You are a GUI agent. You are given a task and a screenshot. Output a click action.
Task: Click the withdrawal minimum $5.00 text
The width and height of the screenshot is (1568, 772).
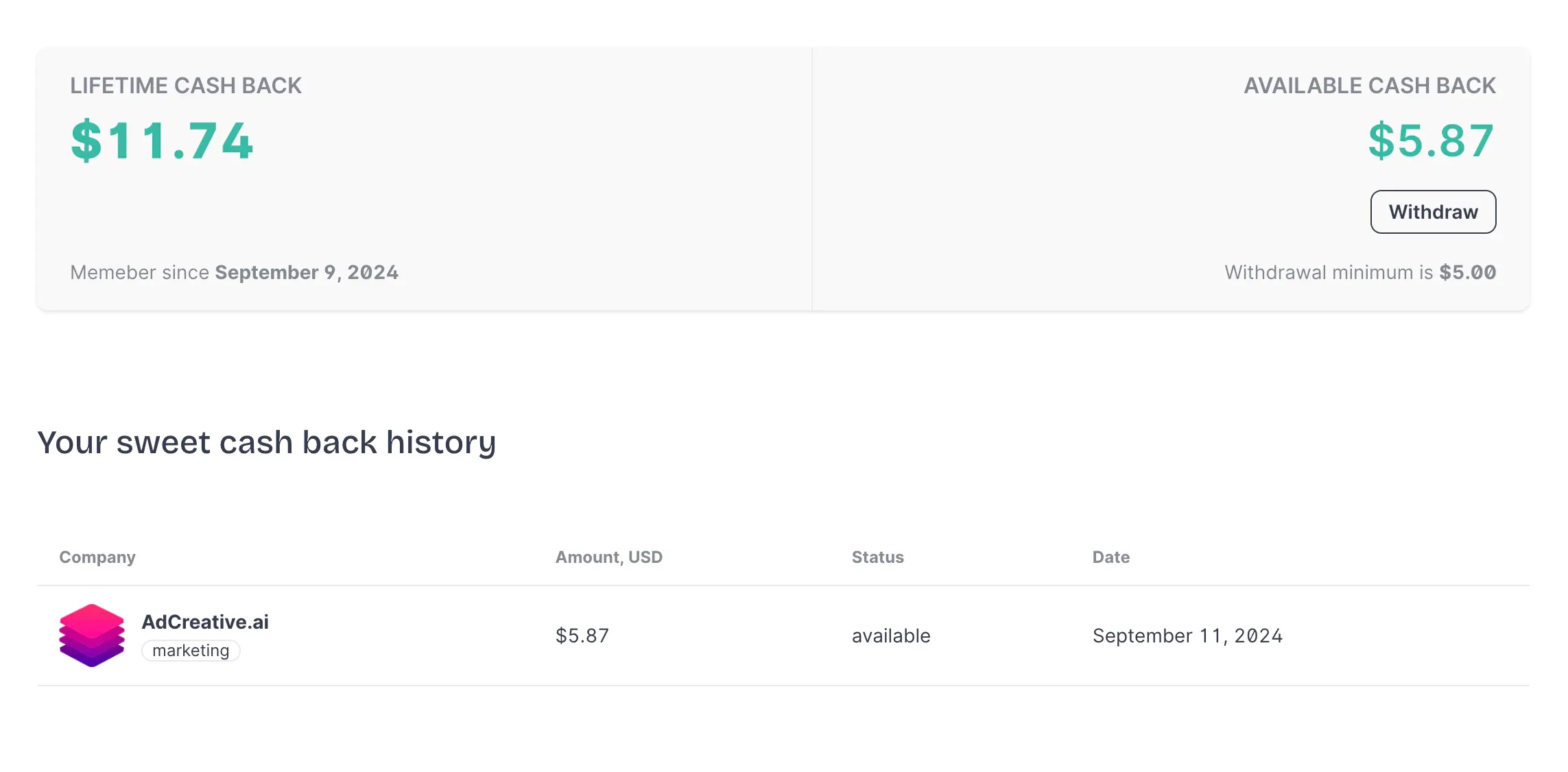point(1361,272)
